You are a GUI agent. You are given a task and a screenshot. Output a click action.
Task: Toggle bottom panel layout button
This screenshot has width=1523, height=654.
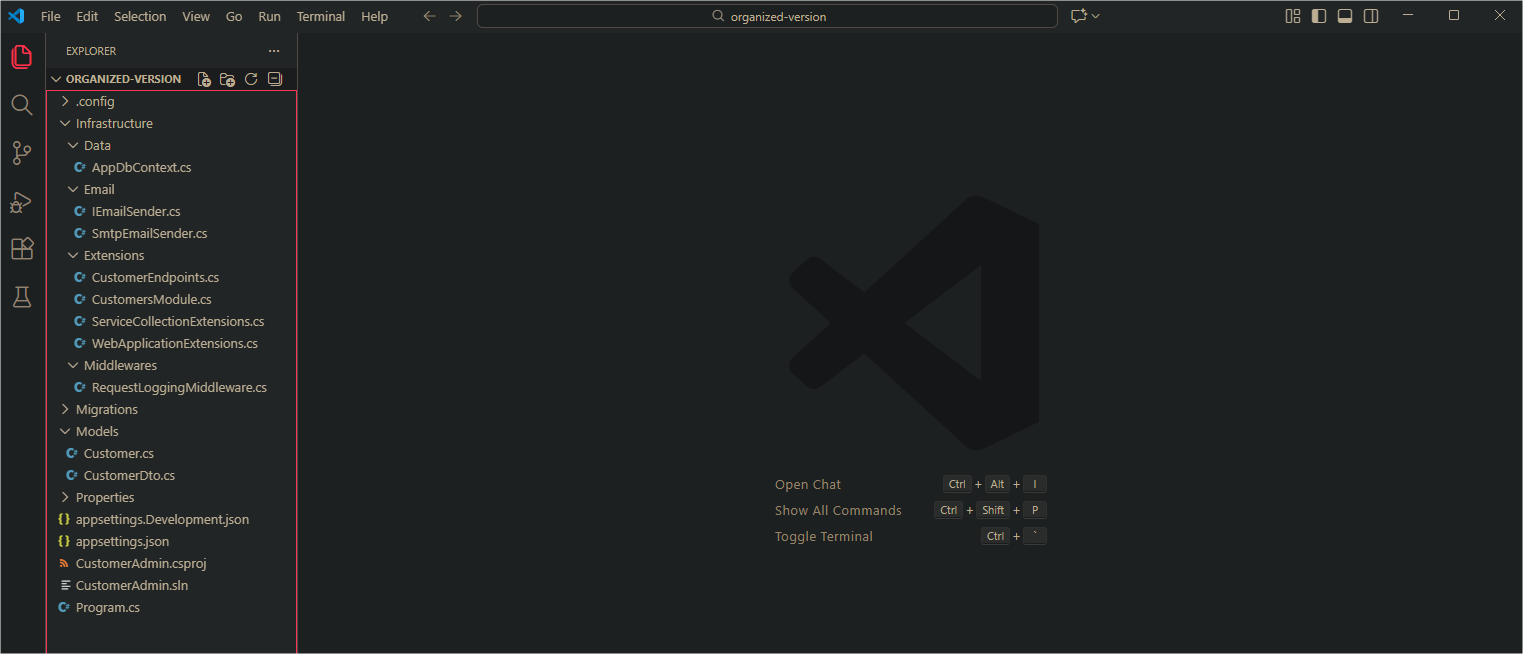tap(1345, 16)
